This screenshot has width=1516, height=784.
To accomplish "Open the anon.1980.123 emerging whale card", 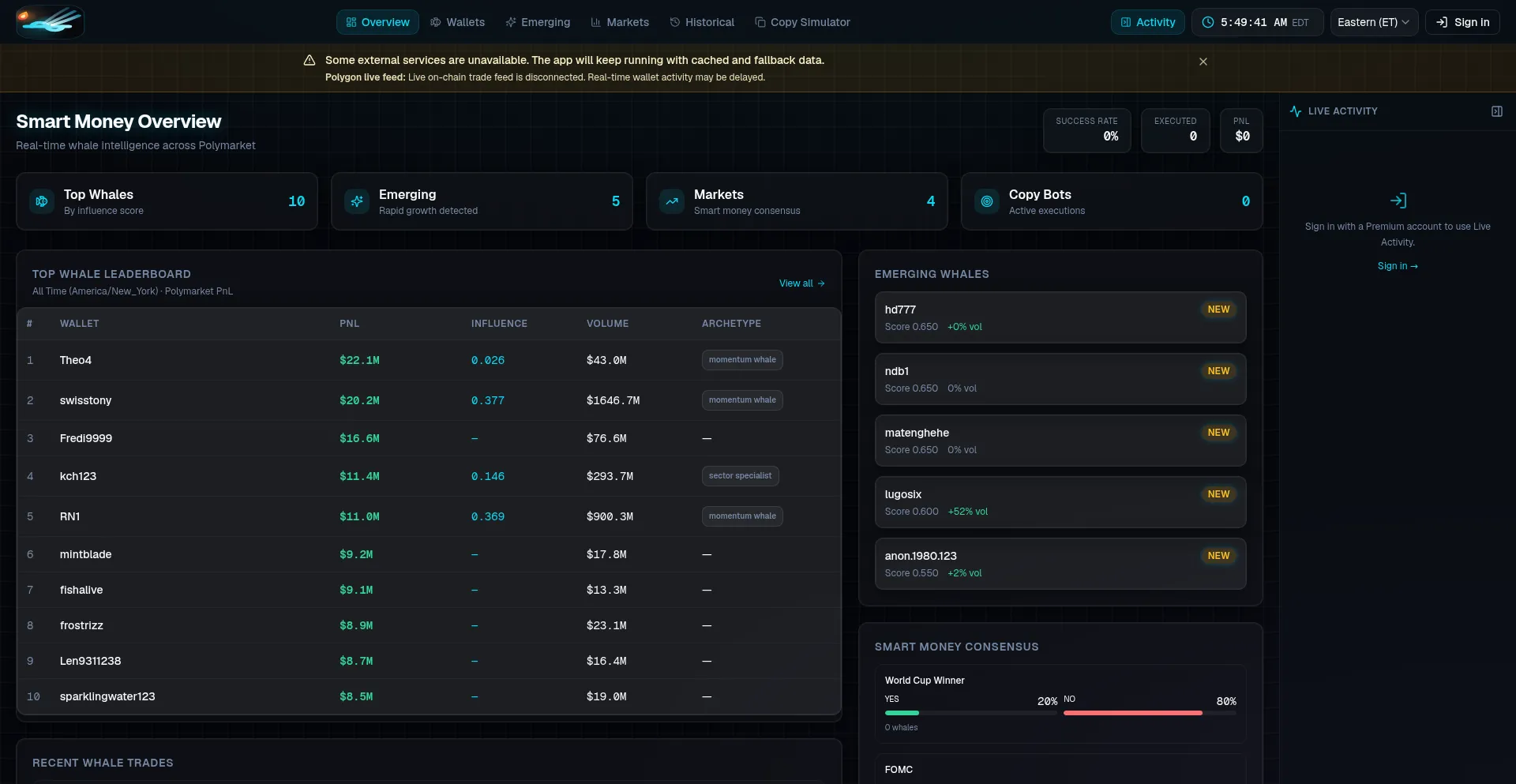I will coord(1060,564).
